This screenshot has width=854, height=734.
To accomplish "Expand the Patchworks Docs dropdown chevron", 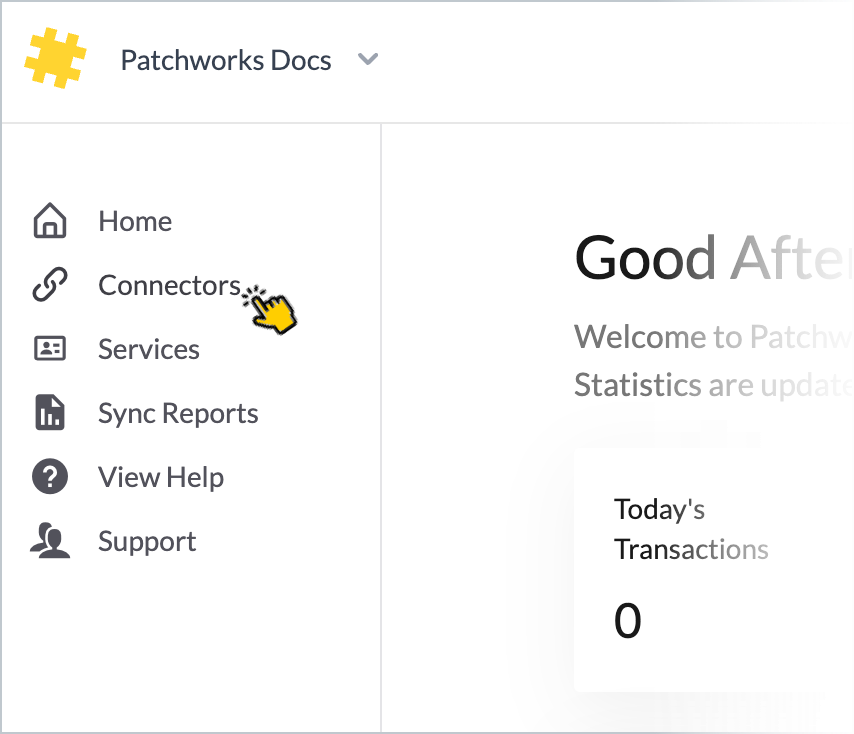I will click(368, 59).
